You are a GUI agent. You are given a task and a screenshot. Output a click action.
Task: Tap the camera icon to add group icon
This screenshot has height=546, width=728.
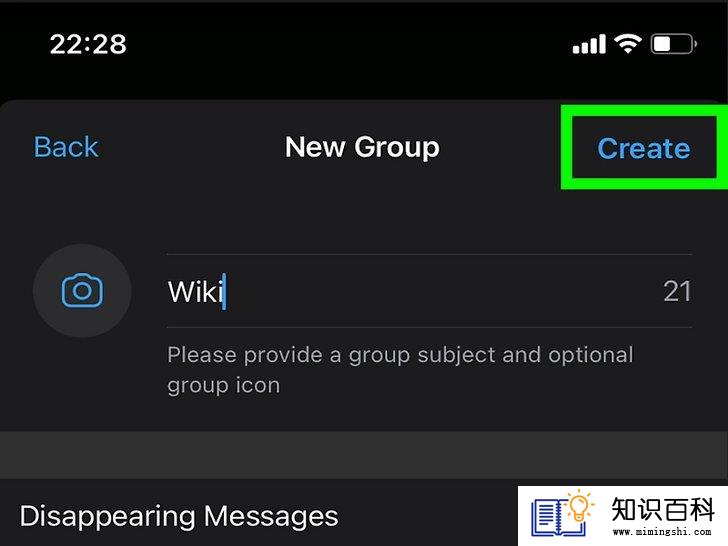pos(82,291)
